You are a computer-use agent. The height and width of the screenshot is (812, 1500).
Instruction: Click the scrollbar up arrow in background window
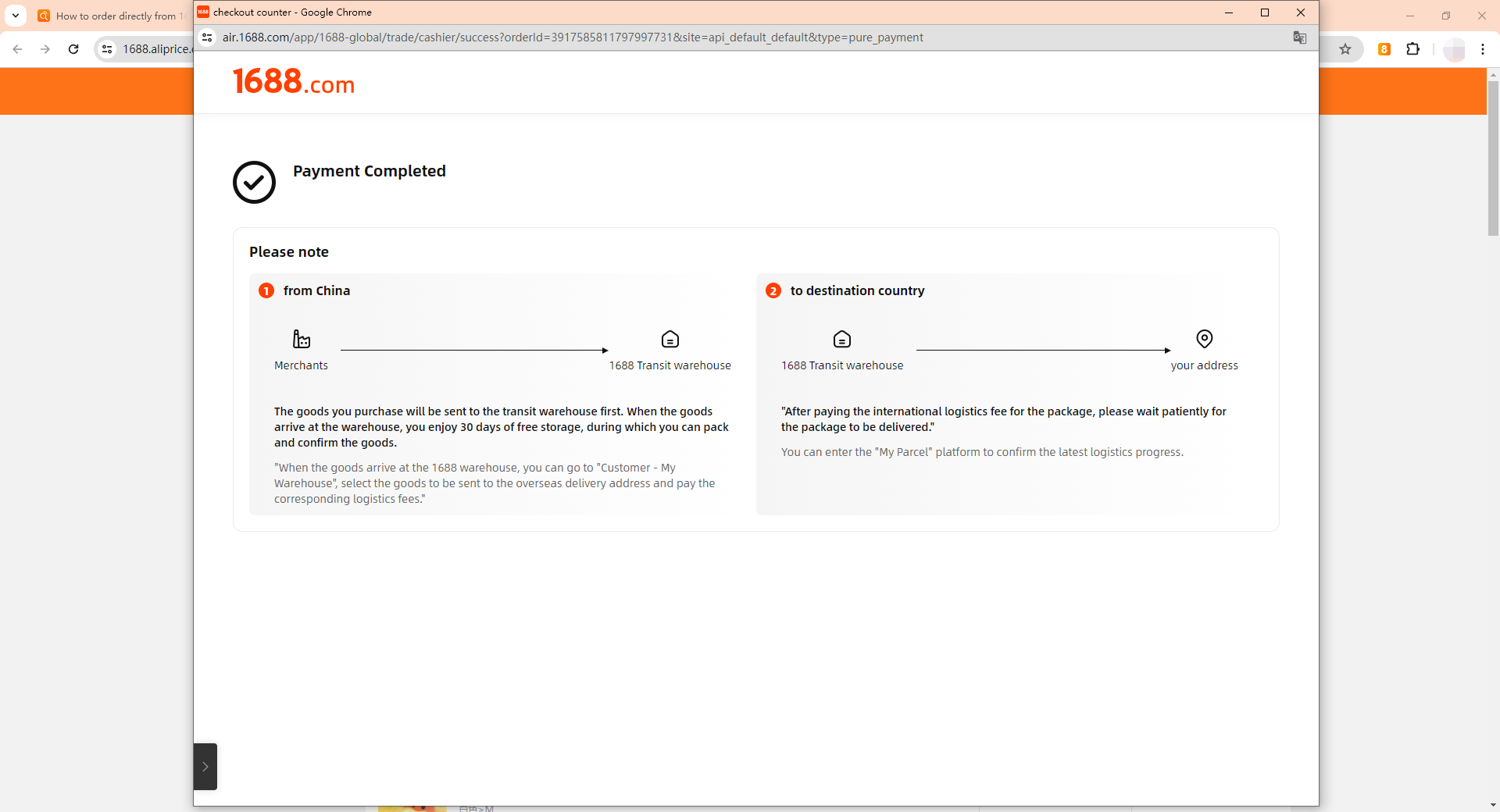coord(1493,75)
